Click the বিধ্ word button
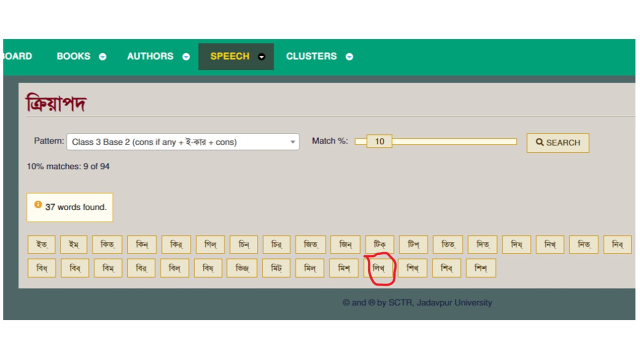The height and width of the screenshot is (360, 640). tap(42, 268)
